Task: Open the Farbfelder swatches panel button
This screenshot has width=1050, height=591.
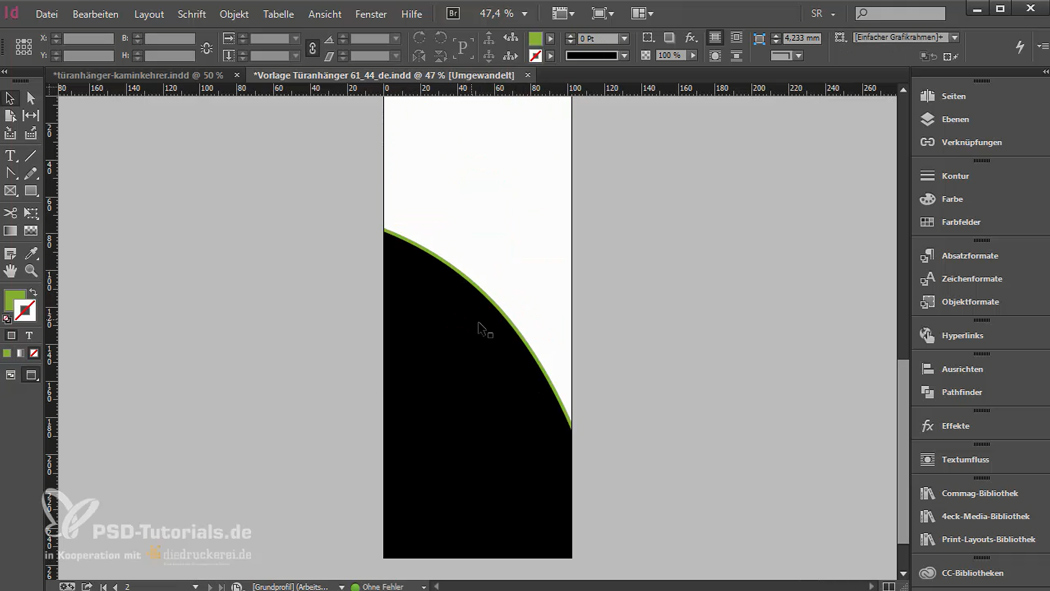Action: [960, 222]
